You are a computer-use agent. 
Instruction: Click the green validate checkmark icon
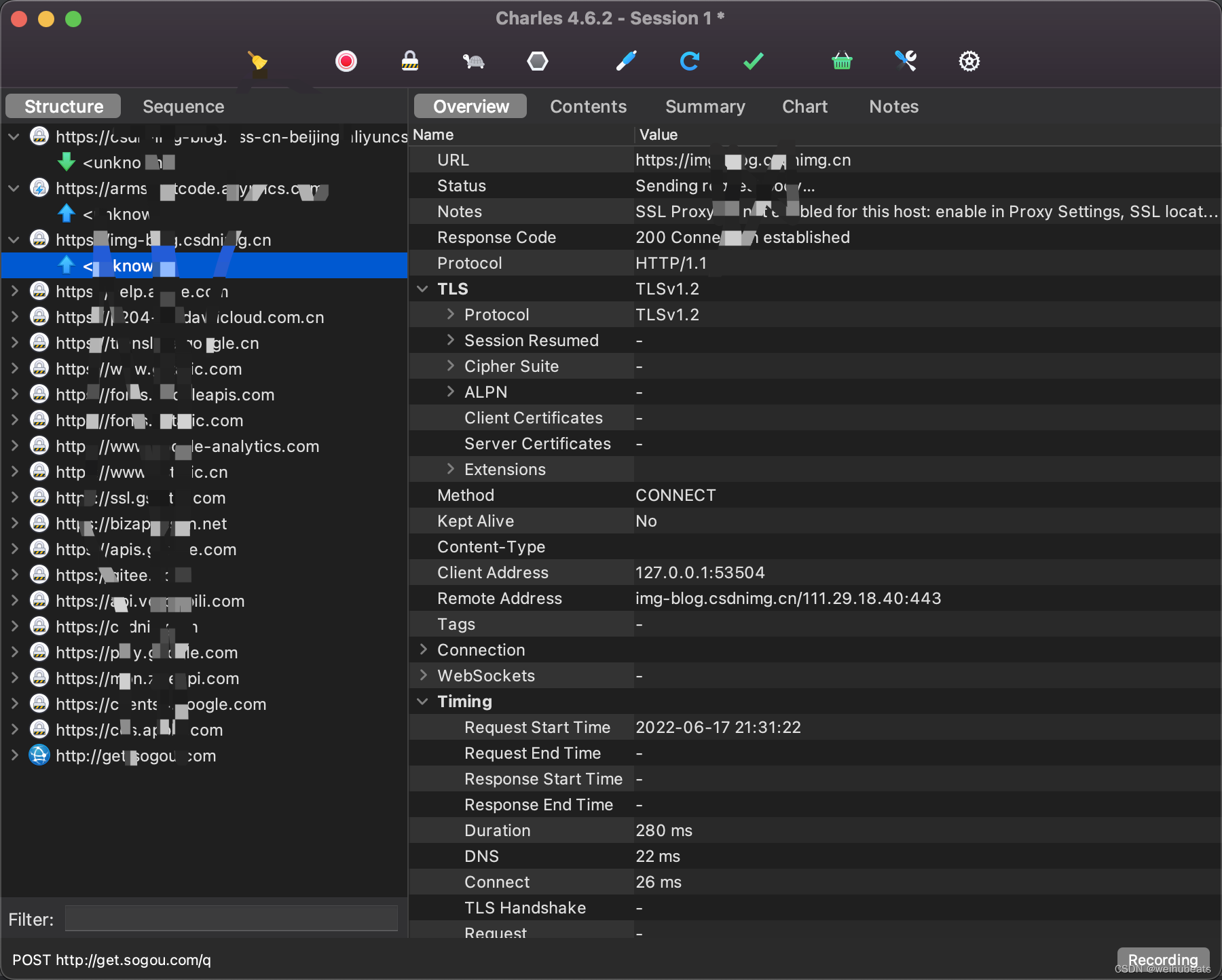(754, 61)
